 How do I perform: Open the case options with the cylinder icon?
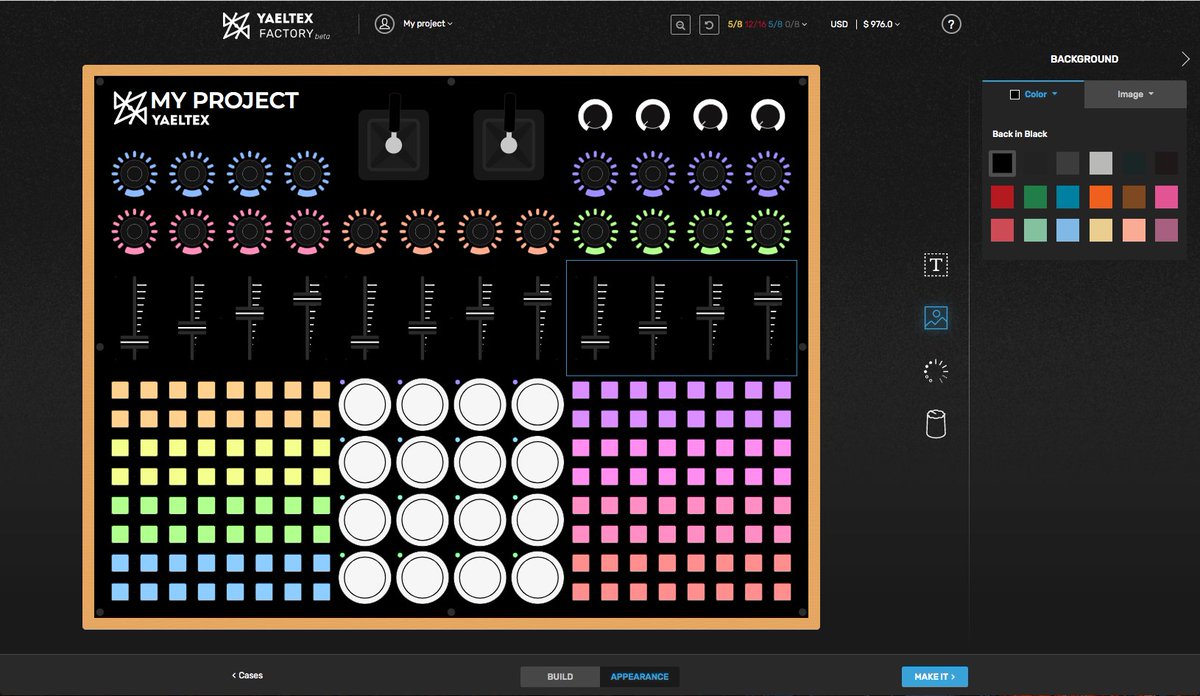(934, 423)
